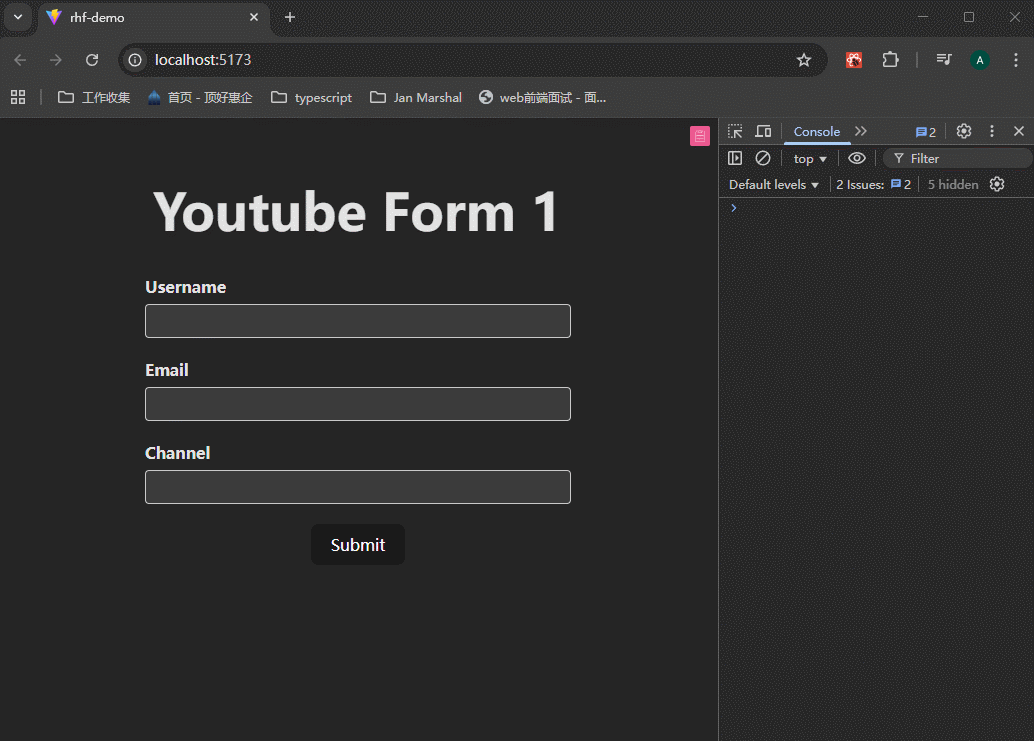Open the 2 Issues link
Image resolution: width=1034 pixels, height=741 pixels.
pyautogui.click(x=873, y=185)
